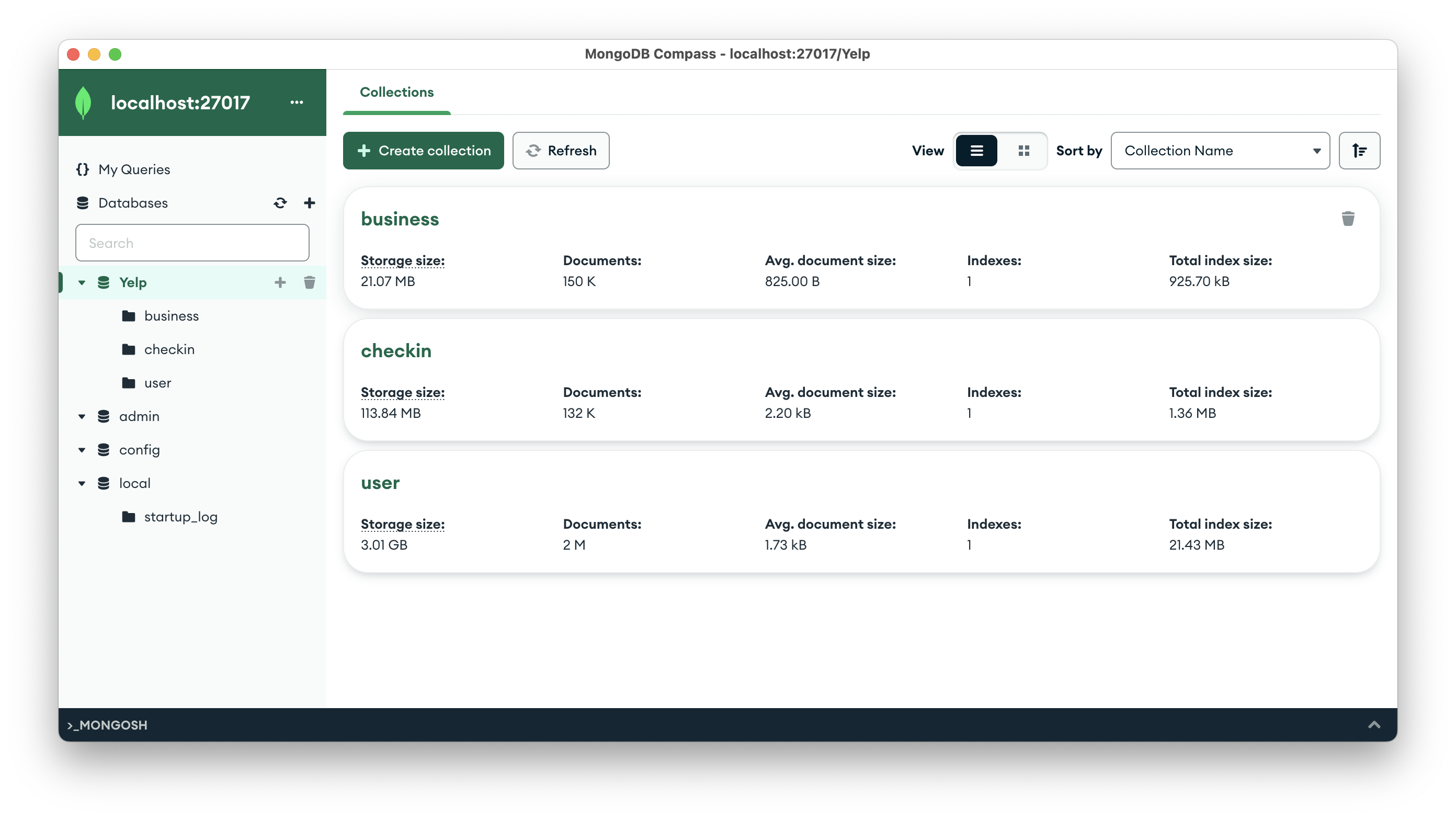
Task: Open the connection options ellipsis menu
Action: 297,103
